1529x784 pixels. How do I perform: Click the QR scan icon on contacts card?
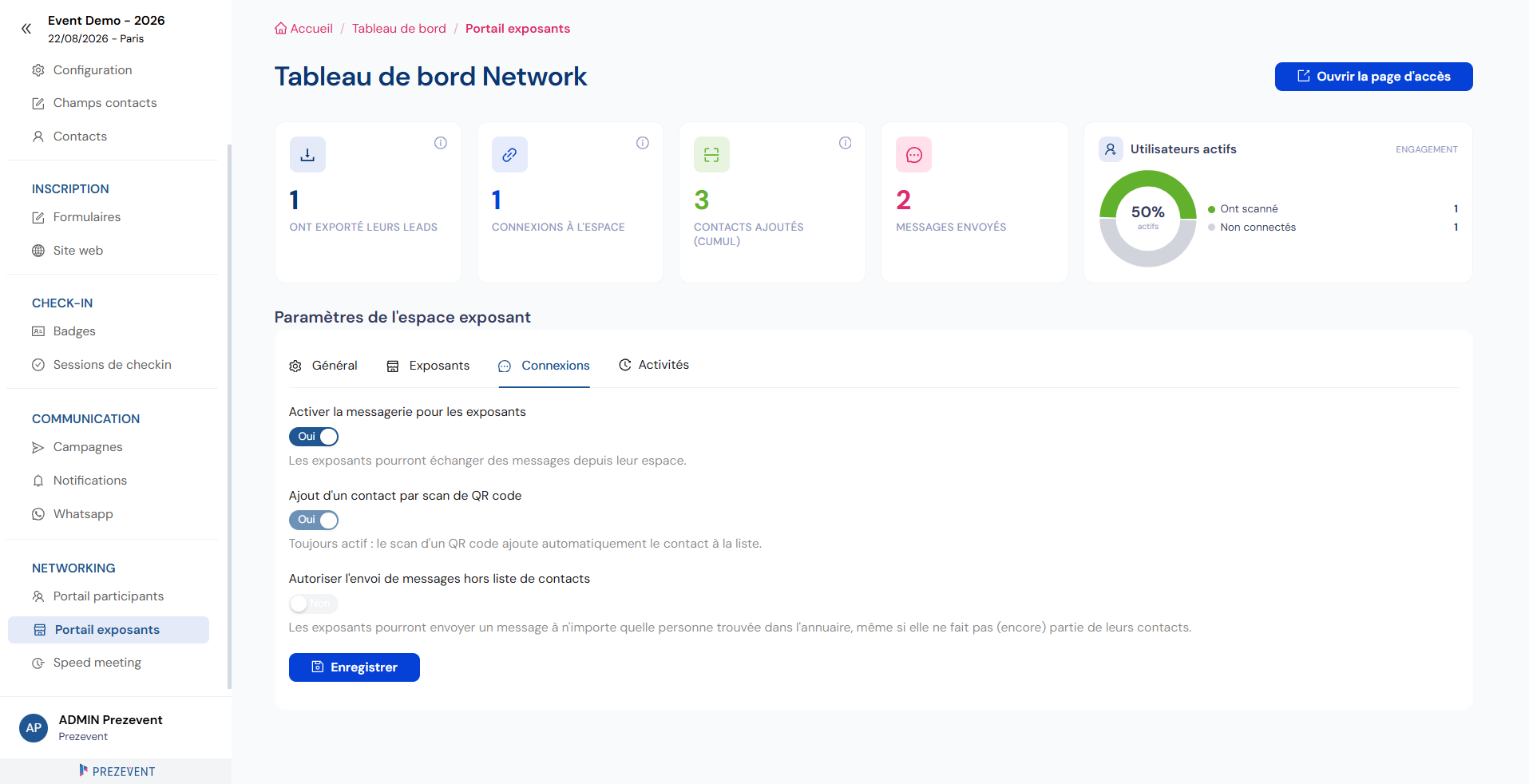coord(711,155)
